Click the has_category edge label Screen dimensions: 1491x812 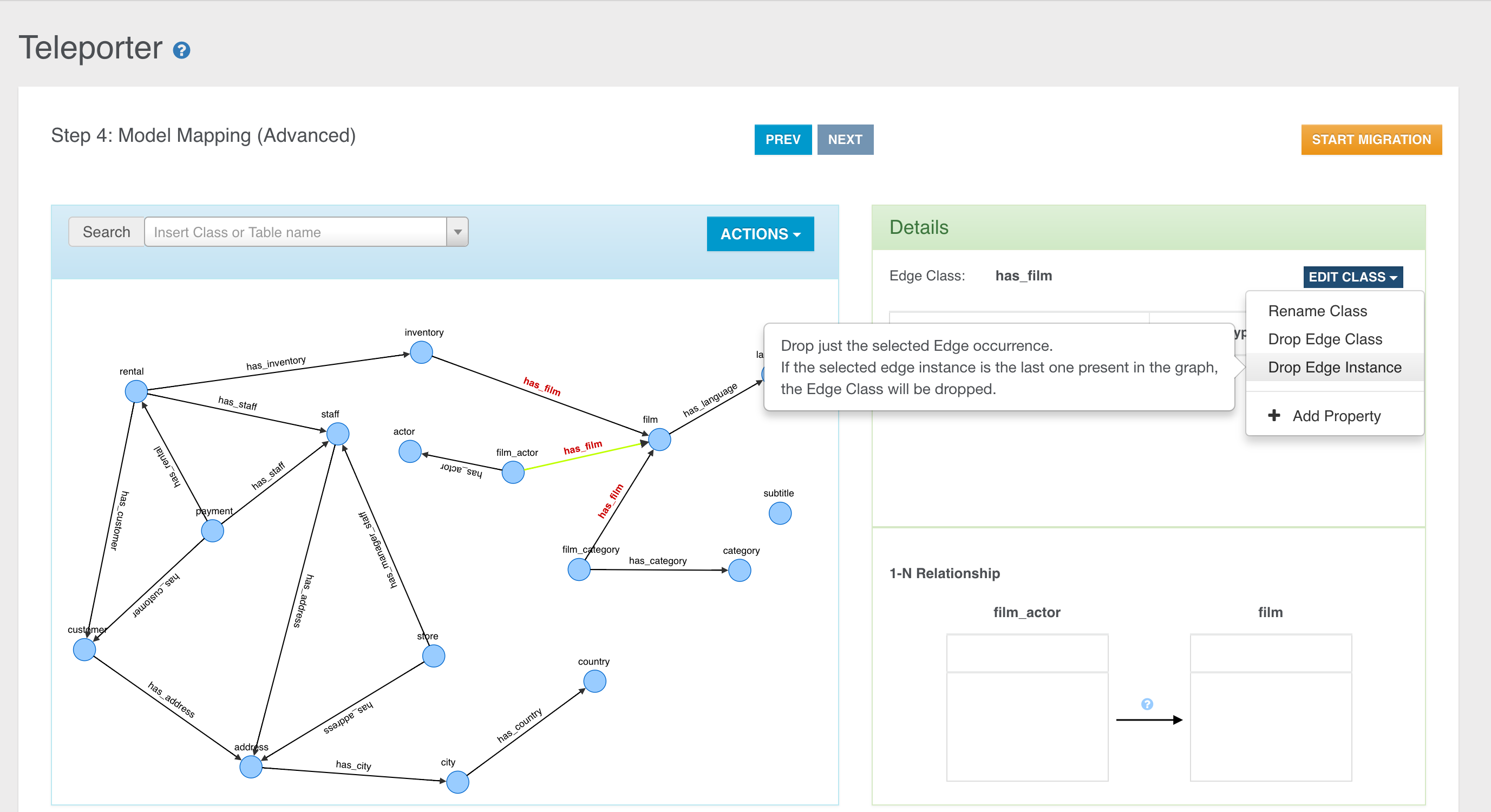coord(657,560)
